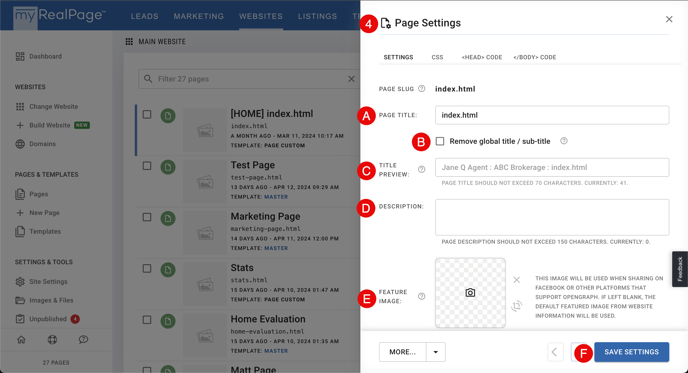688x373 pixels.
Task: Click the Stats page title
Action: (x=242, y=268)
